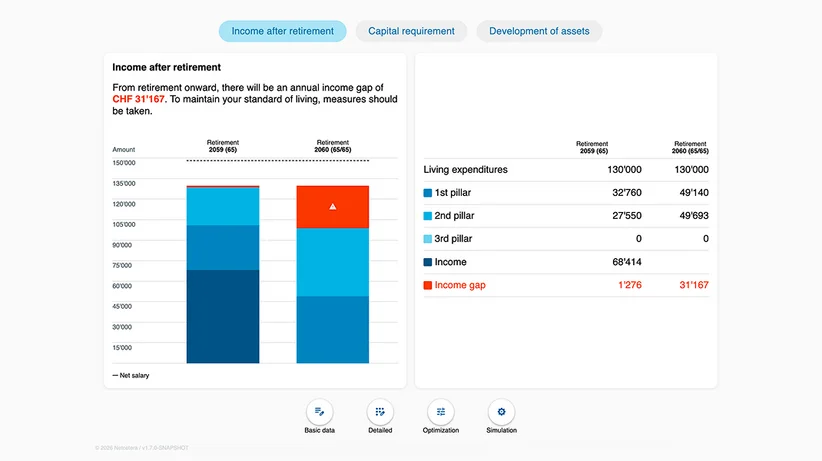
Task: Open the Detailed view icon
Action: coord(380,412)
